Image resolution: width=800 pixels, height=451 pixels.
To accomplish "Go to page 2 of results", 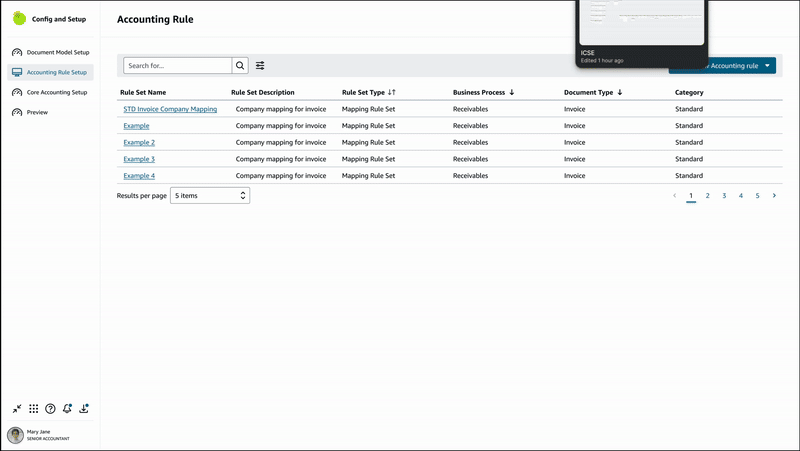I will tap(708, 195).
